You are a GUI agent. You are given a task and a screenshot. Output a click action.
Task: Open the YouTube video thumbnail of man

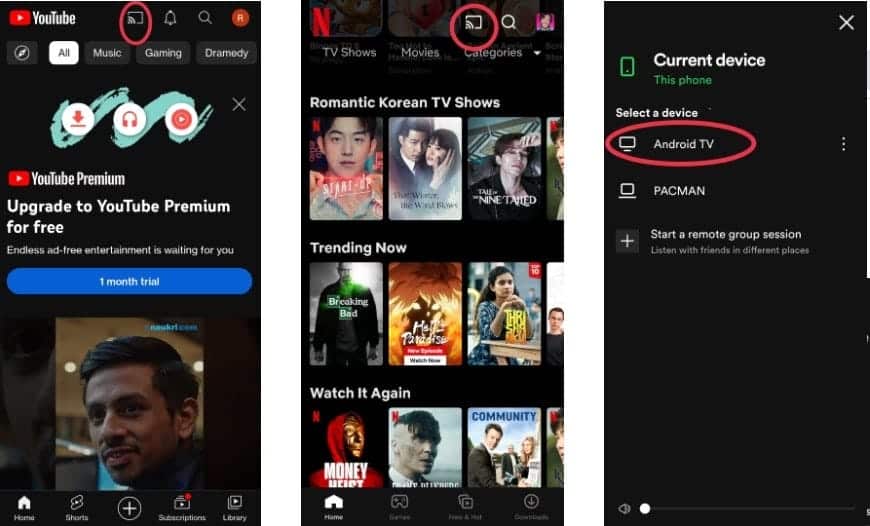129,402
